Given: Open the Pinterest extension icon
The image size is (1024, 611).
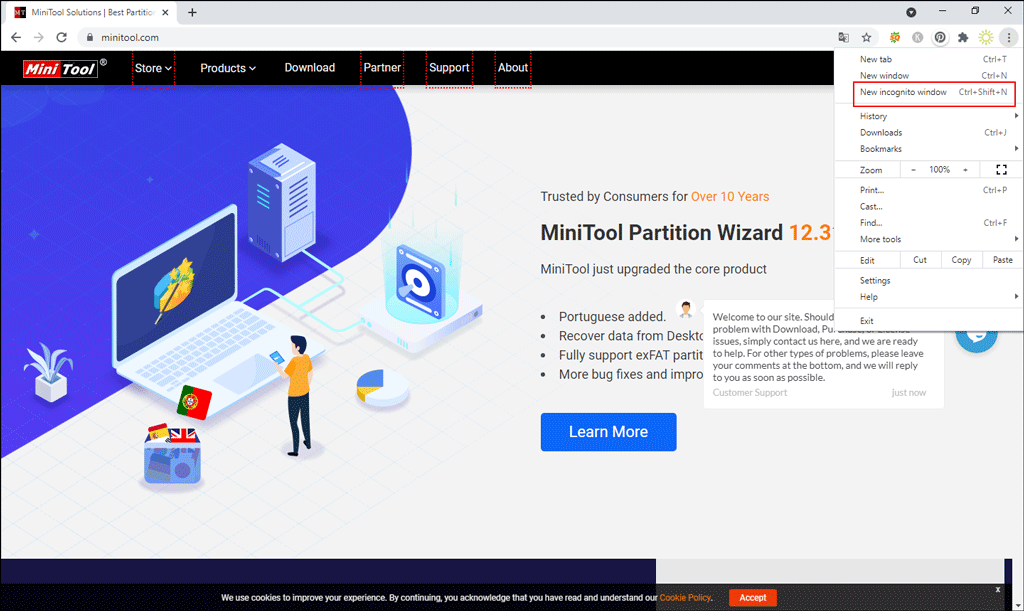Looking at the screenshot, I should pyautogui.click(x=940, y=37).
